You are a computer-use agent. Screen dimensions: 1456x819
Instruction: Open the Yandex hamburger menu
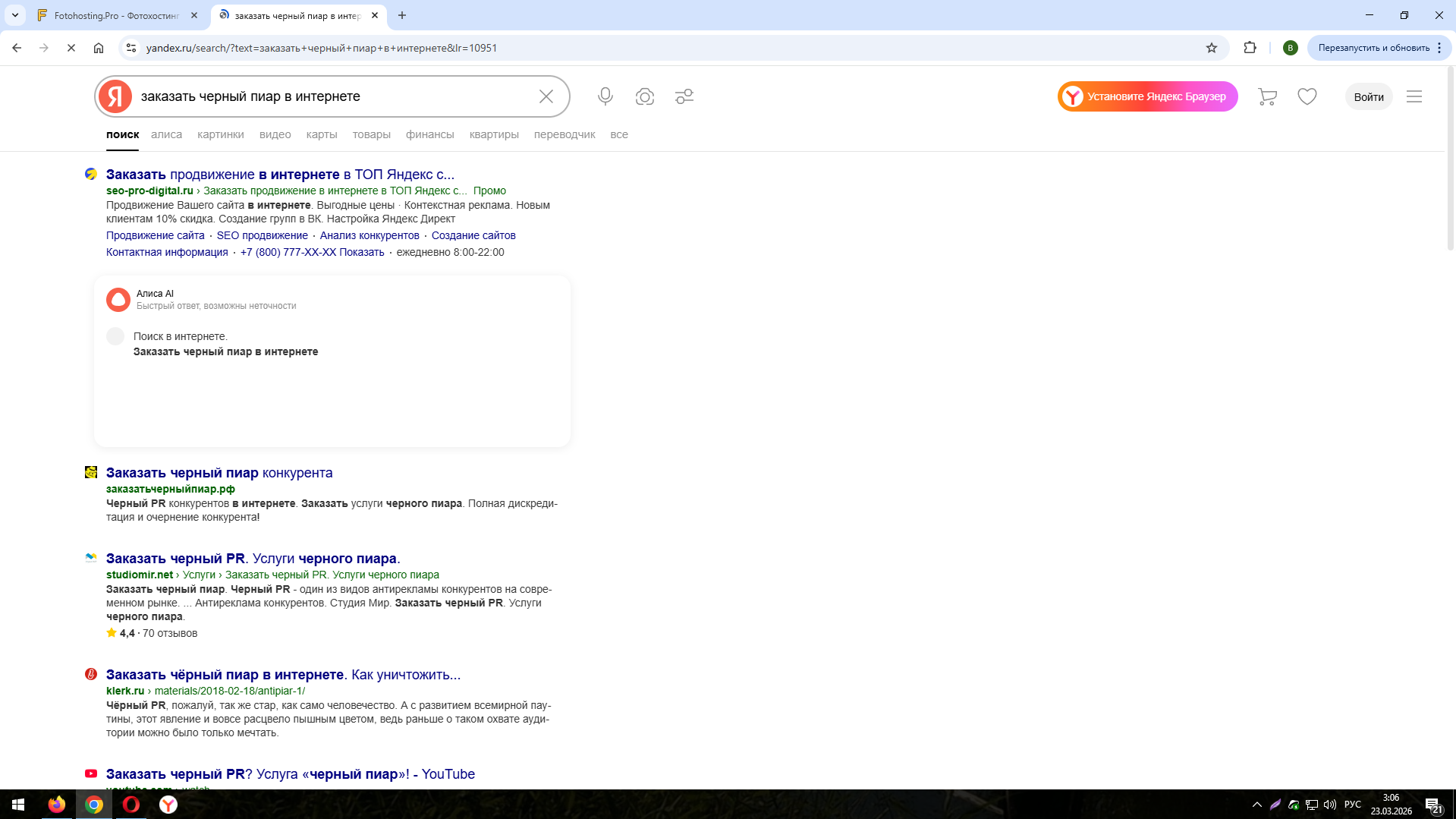(1414, 96)
